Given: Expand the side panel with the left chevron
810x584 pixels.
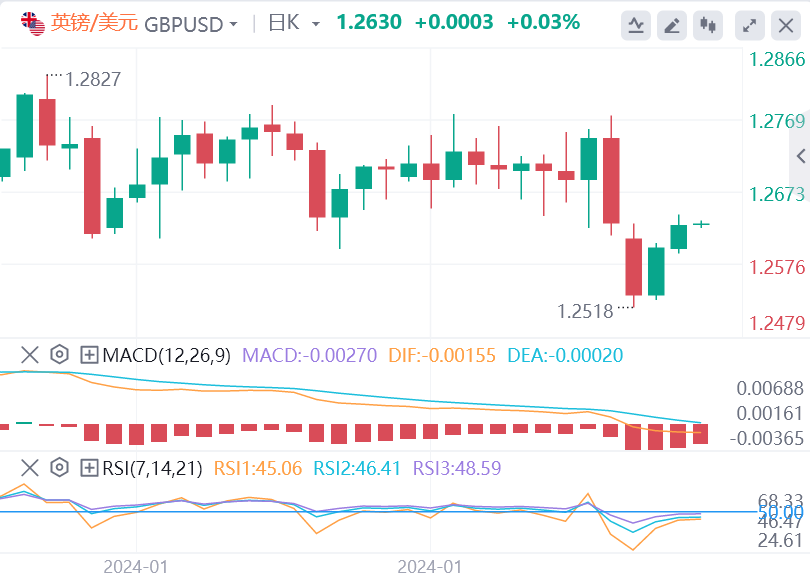Looking at the screenshot, I should [801, 156].
